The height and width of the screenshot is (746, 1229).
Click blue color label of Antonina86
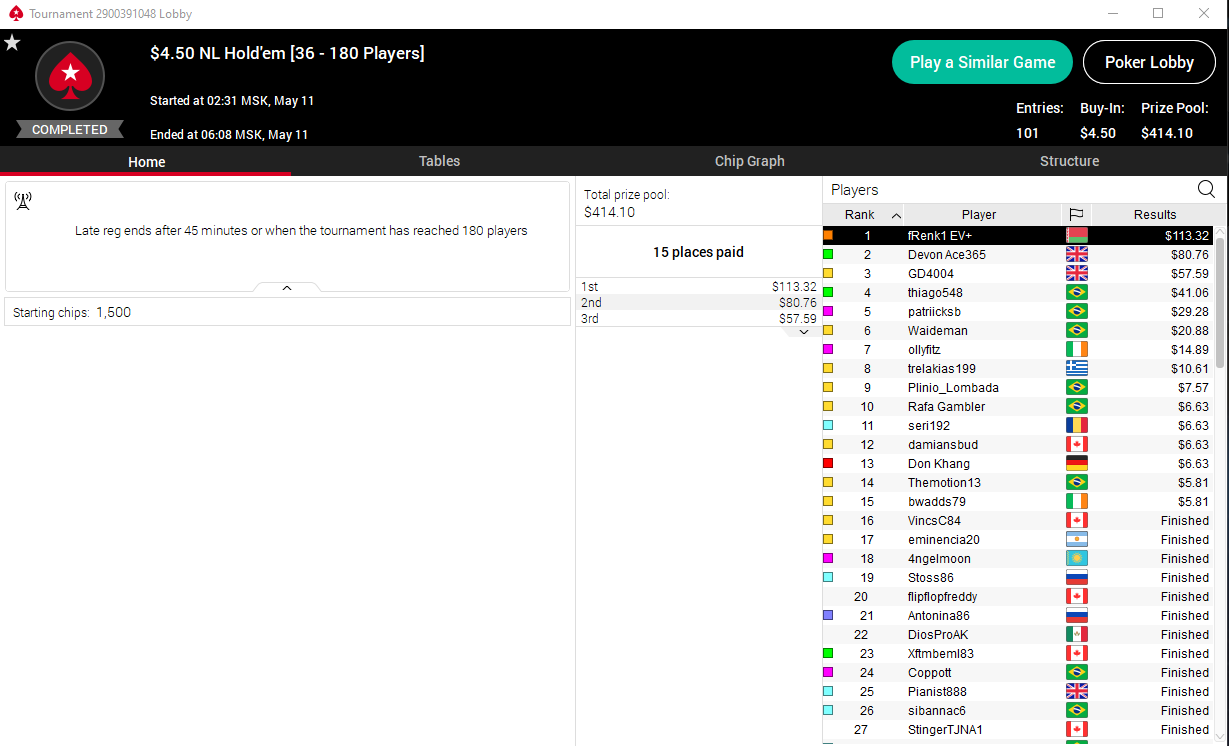pyautogui.click(x=828, y=615)
